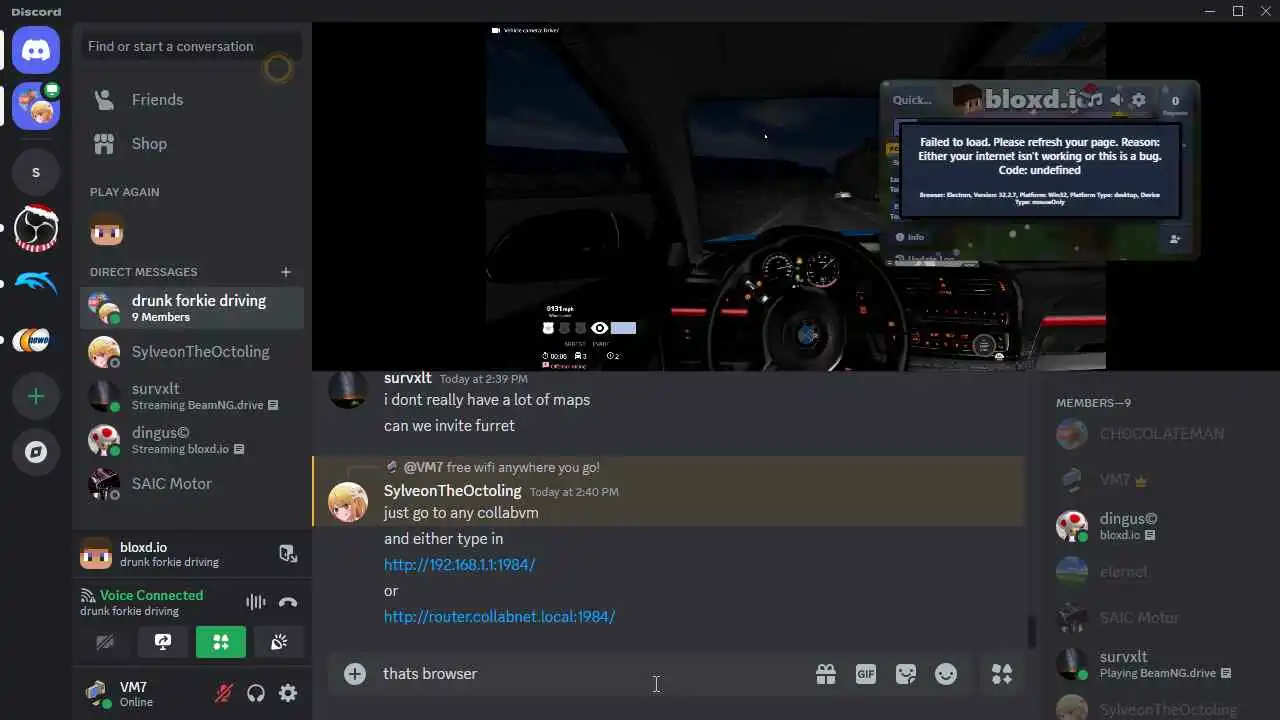Click the bloxd.io activity leave icon
Viewport: 1280px width, 720px height.
[287, 553]
